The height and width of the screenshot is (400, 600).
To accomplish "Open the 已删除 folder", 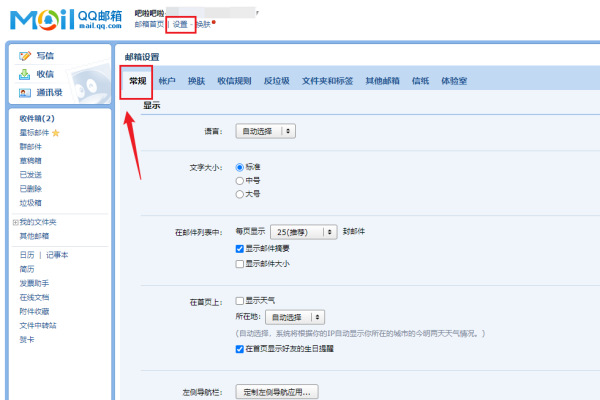I will pyautogui.click(x=31, y=189).
